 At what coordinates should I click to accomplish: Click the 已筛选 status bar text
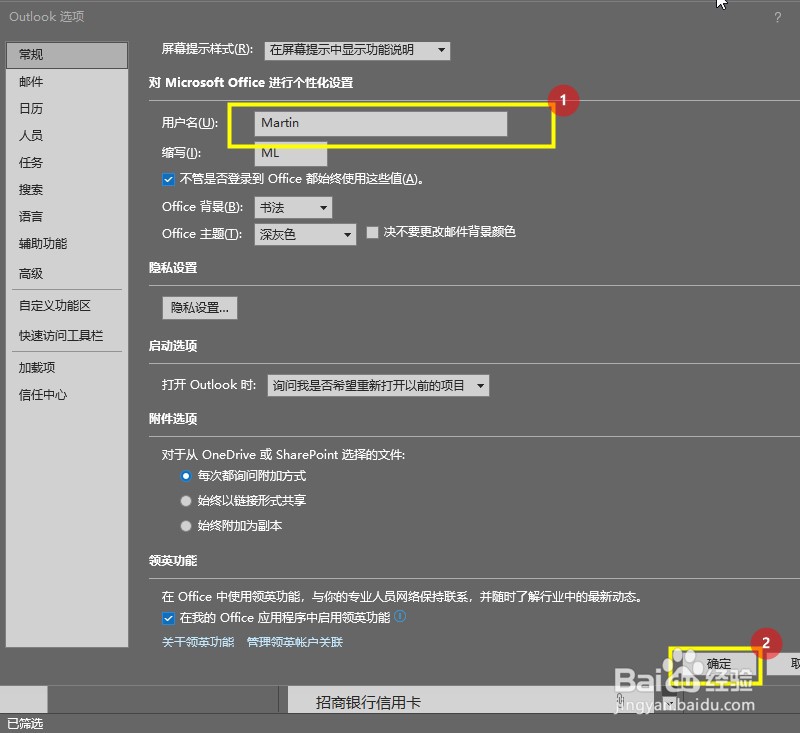[x=25, y=724]
